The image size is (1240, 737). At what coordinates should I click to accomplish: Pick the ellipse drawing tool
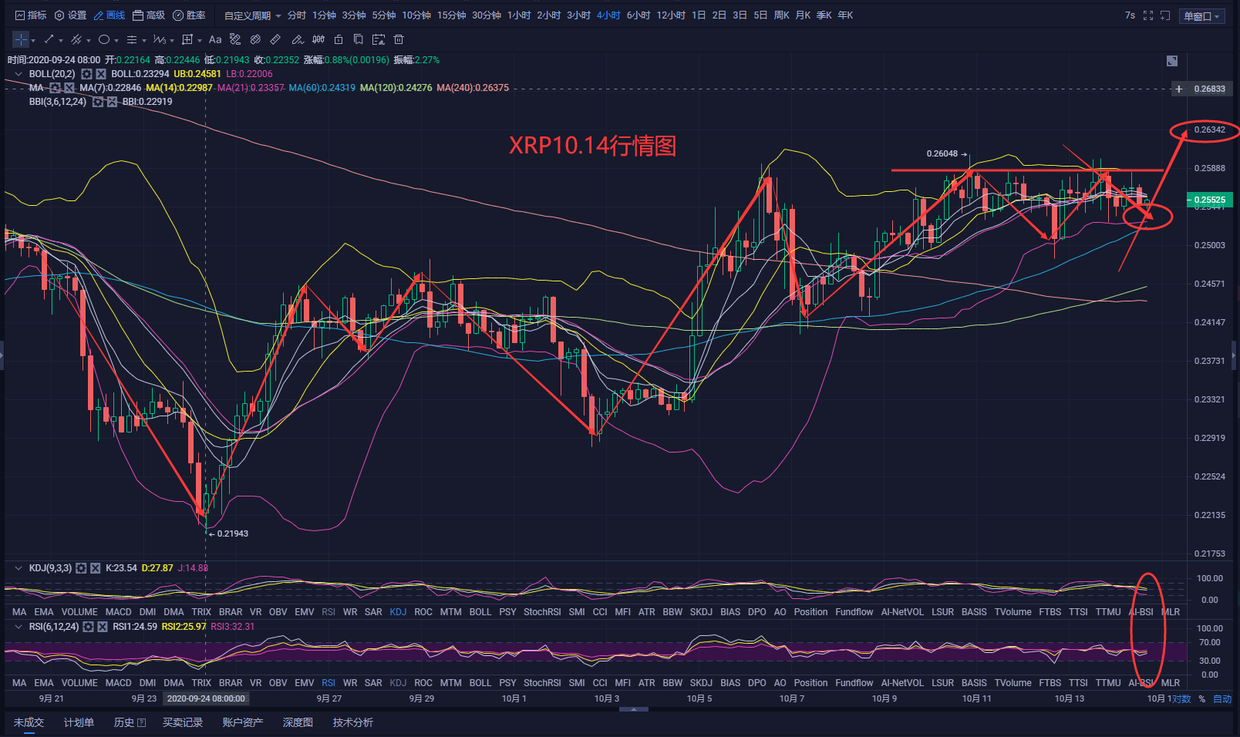tap(104, 40)
